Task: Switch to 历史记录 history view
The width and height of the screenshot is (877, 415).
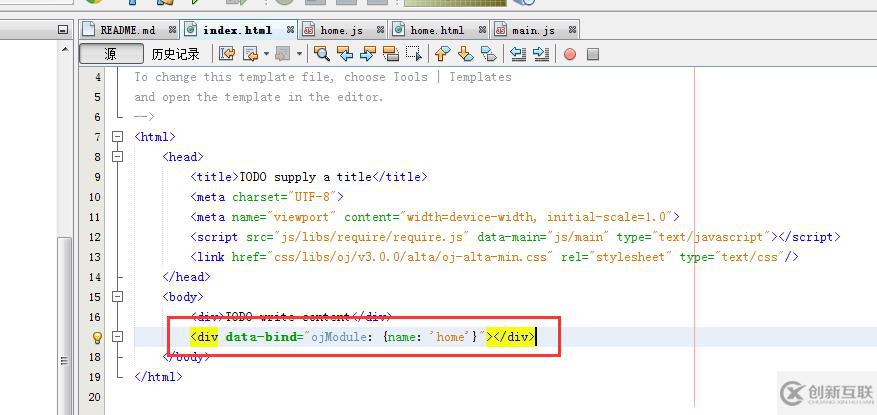Action: pyautogui.click(x=175, y=54)
